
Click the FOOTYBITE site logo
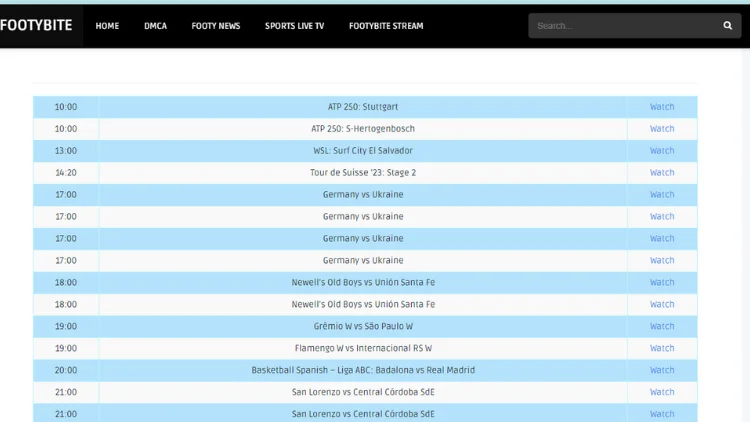tap(37, 26)
